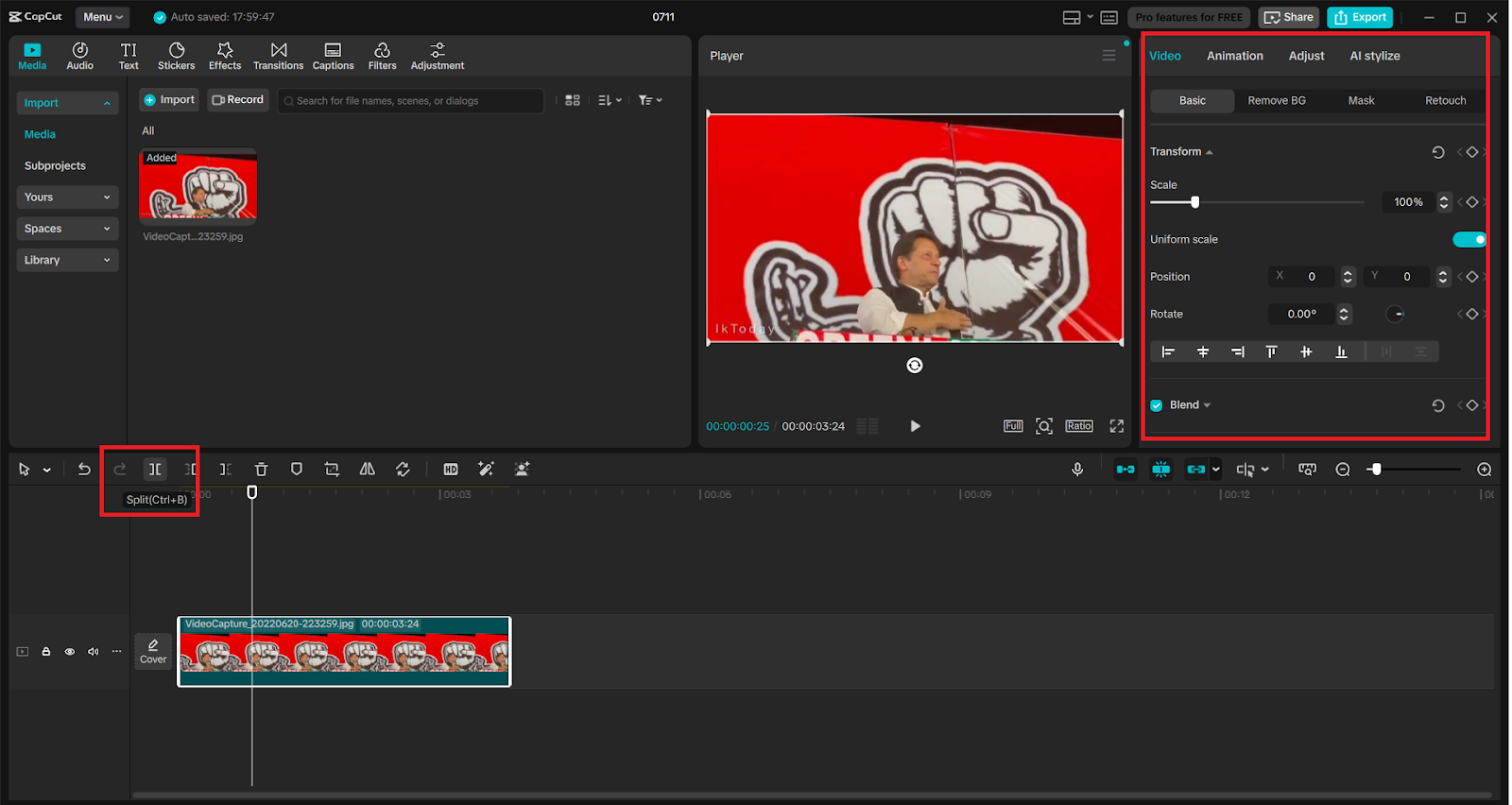Select the VideoCapture thumbnail in media library
The image size is (1512, 805).
tap(198, 185)
